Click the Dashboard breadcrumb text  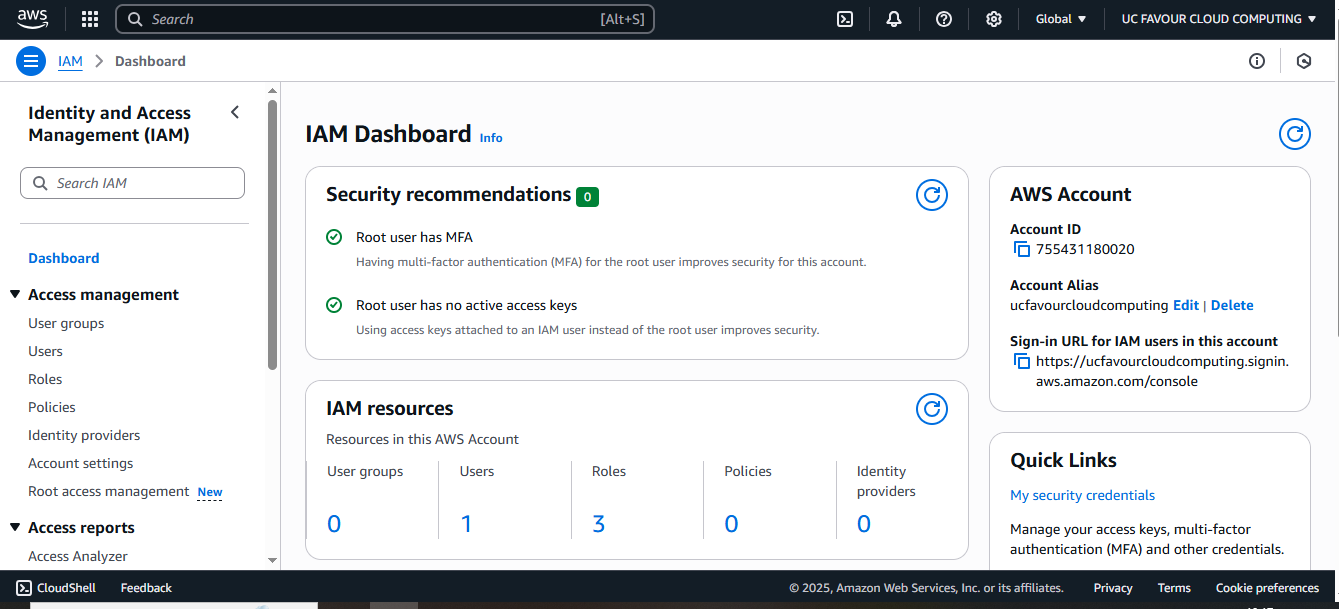pos(150,61)
